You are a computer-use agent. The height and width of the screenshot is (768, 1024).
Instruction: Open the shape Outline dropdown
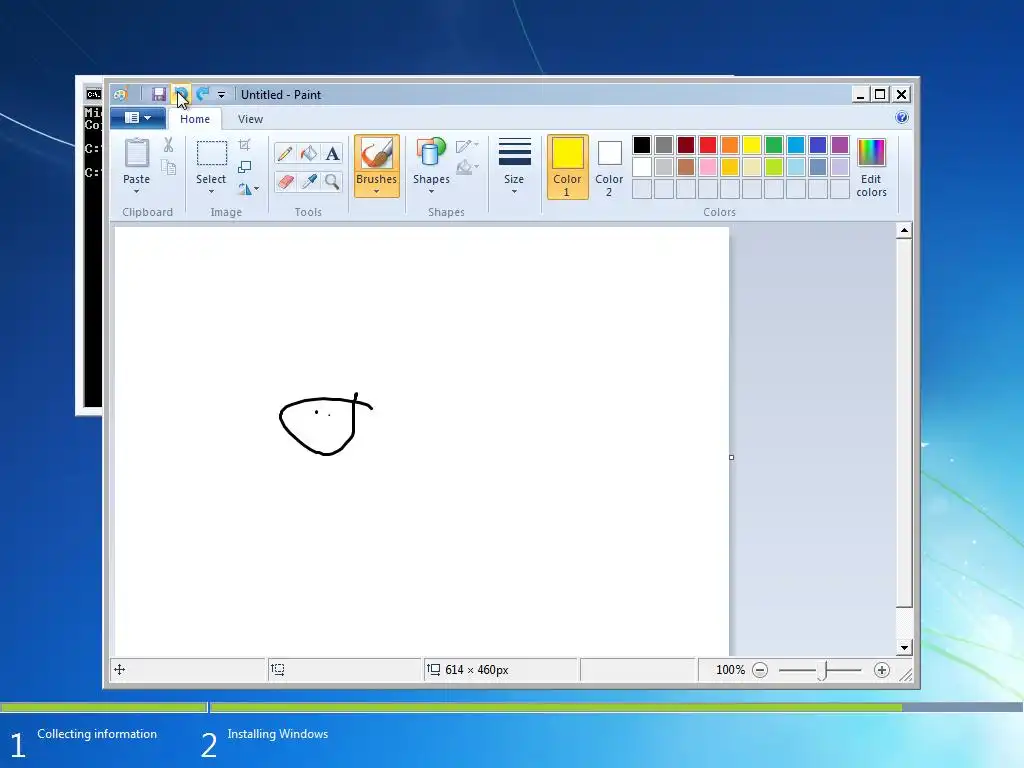point(467,146)
